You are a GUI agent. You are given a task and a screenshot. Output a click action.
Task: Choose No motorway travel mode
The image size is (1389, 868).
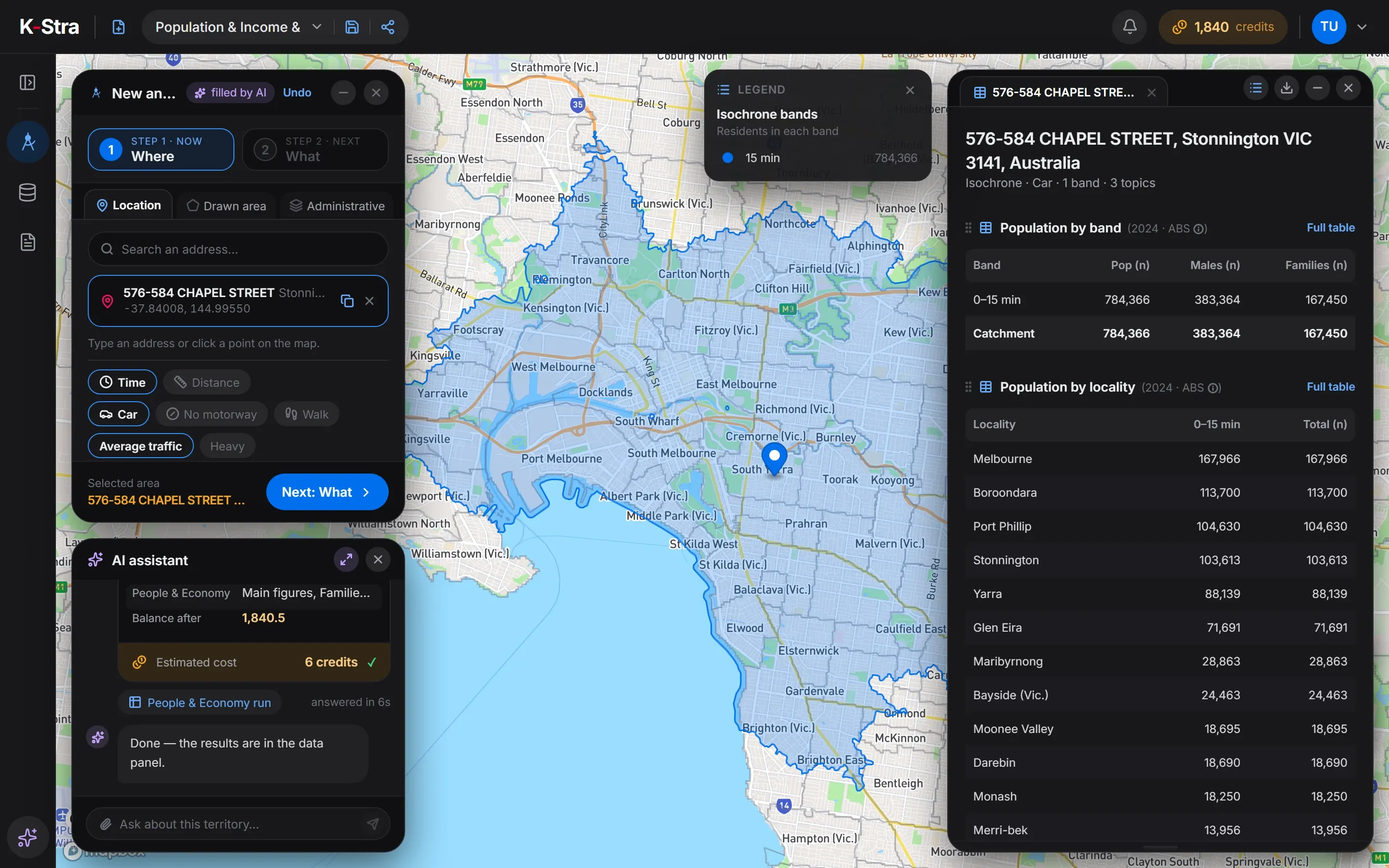(x=211, y=415)
